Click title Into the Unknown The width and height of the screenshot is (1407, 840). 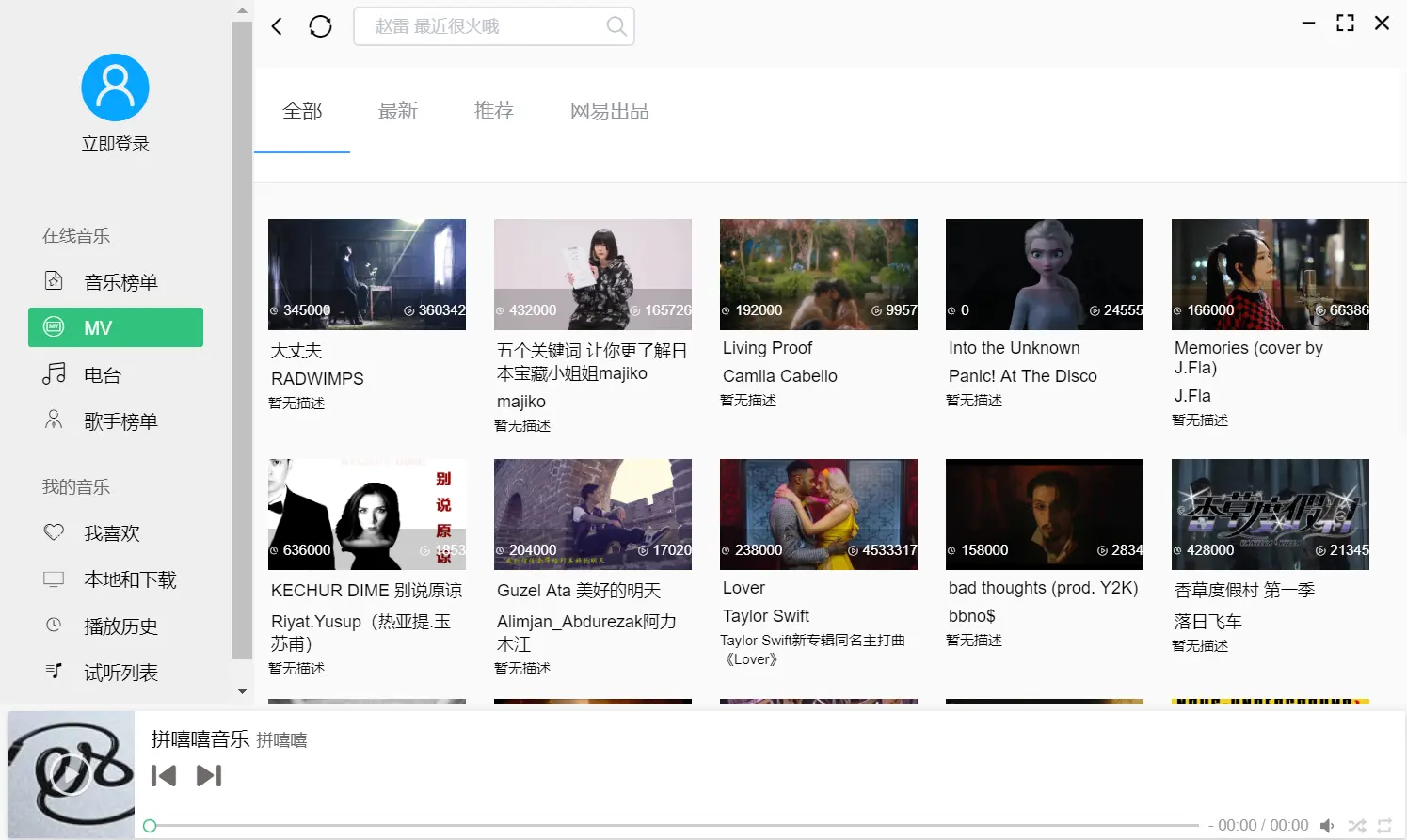coord(1015,348)
